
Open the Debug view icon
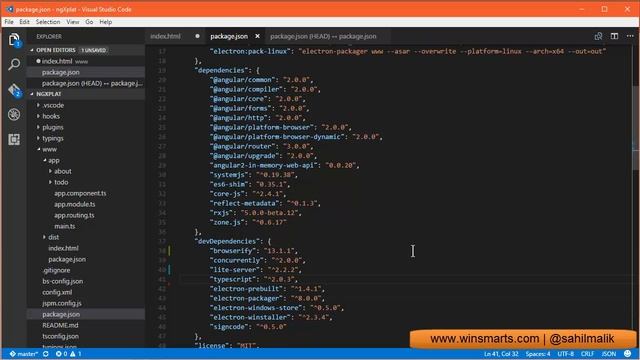14,115
